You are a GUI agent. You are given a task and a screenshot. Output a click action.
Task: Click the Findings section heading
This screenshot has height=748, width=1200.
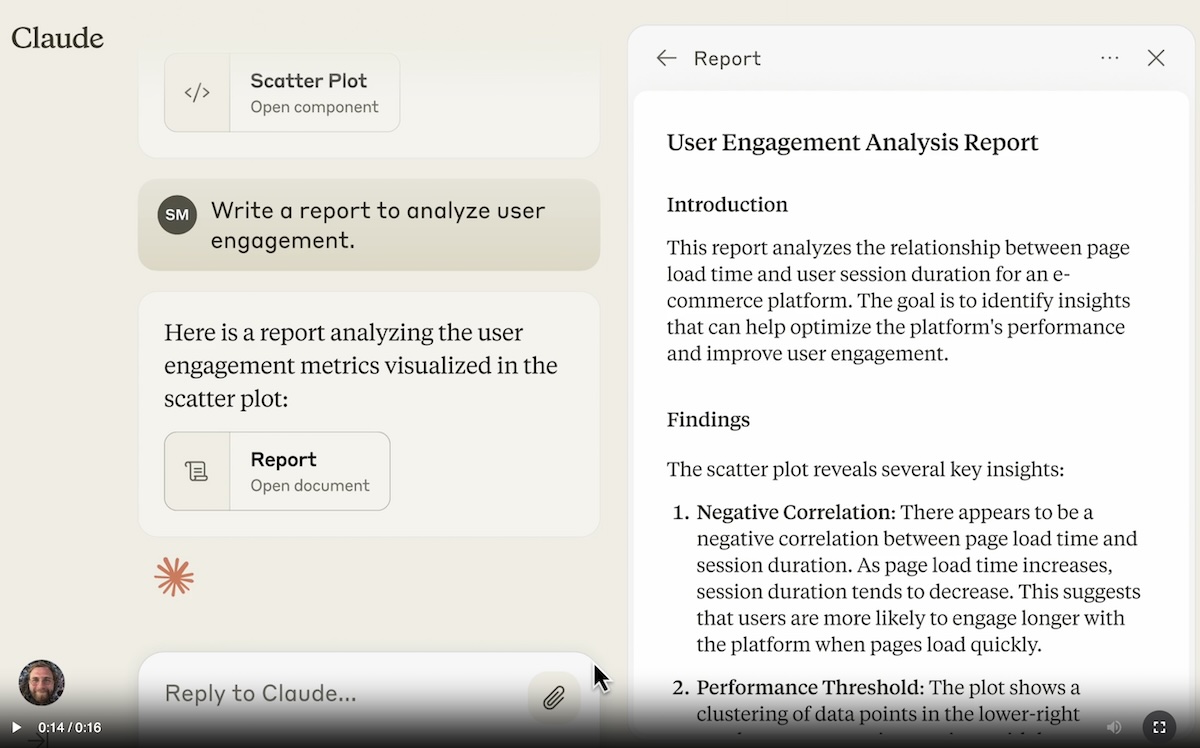(x=708, y=420)
